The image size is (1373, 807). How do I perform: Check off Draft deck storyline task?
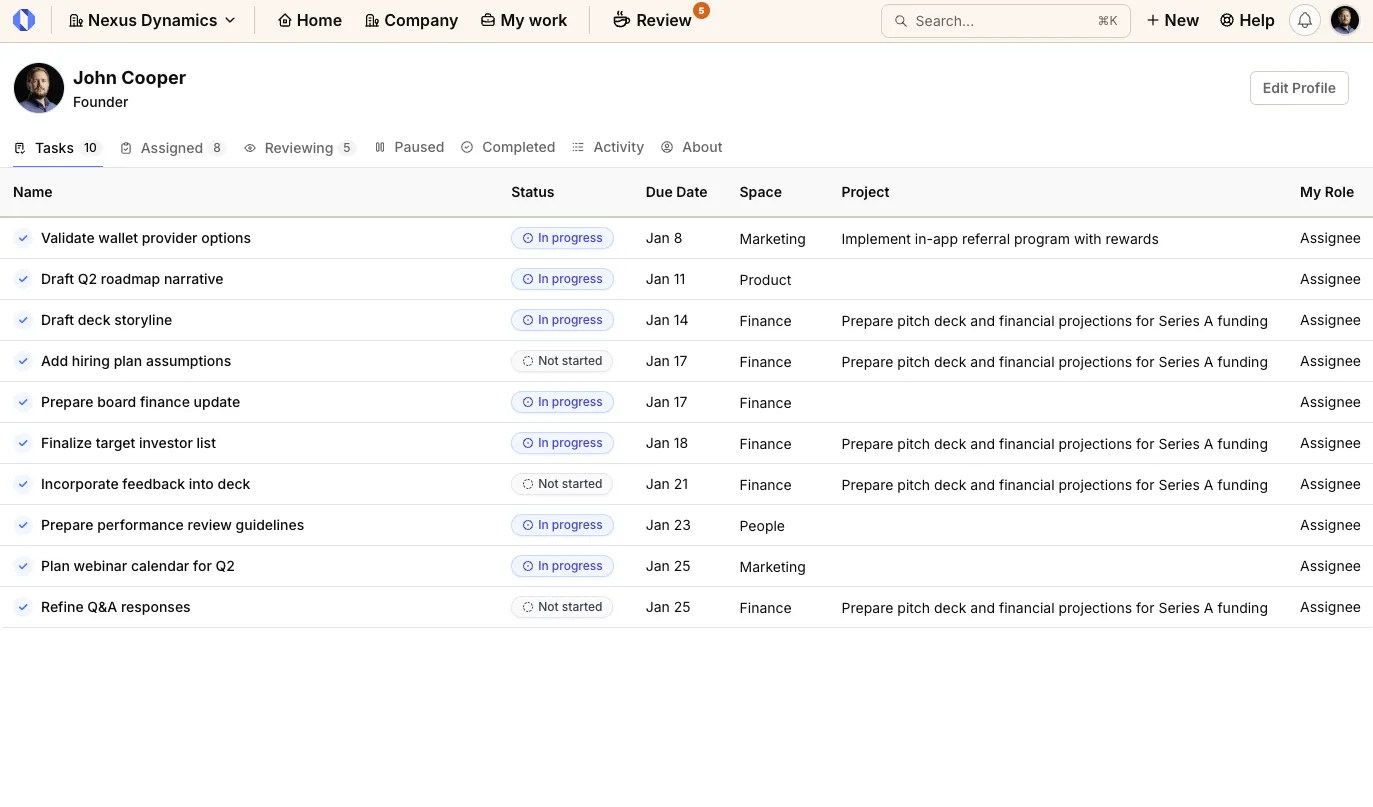23,320
